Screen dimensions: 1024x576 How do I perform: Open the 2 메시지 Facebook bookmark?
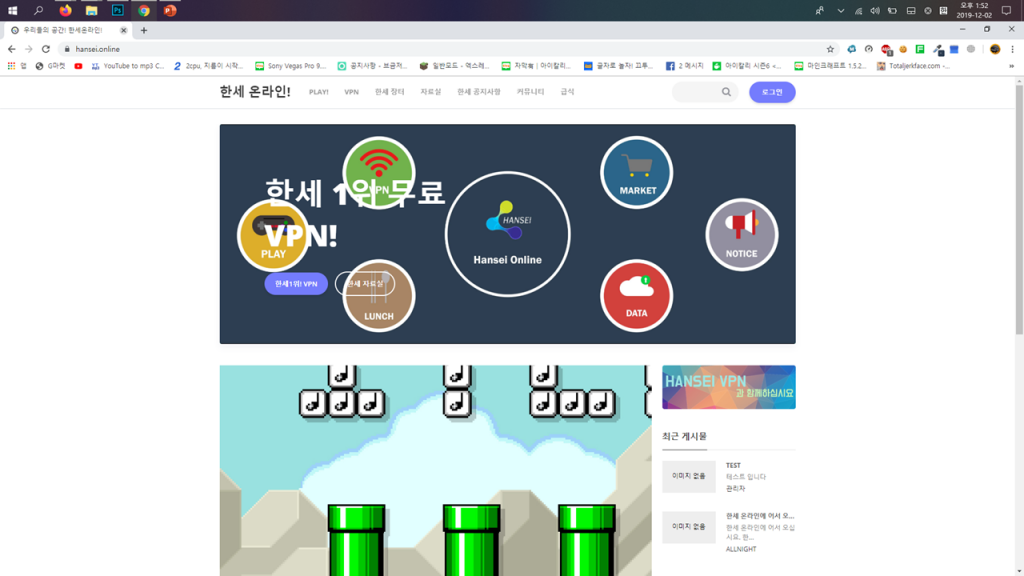click(x=684, y=66)
